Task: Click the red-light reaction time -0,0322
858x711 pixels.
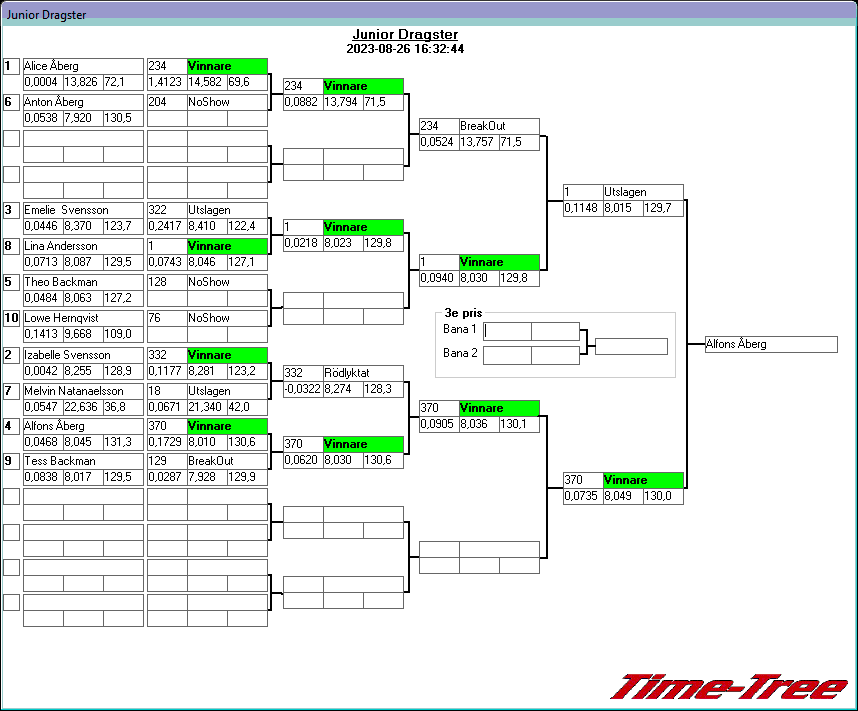Action: pyautogui.click(x=303, y=389)
